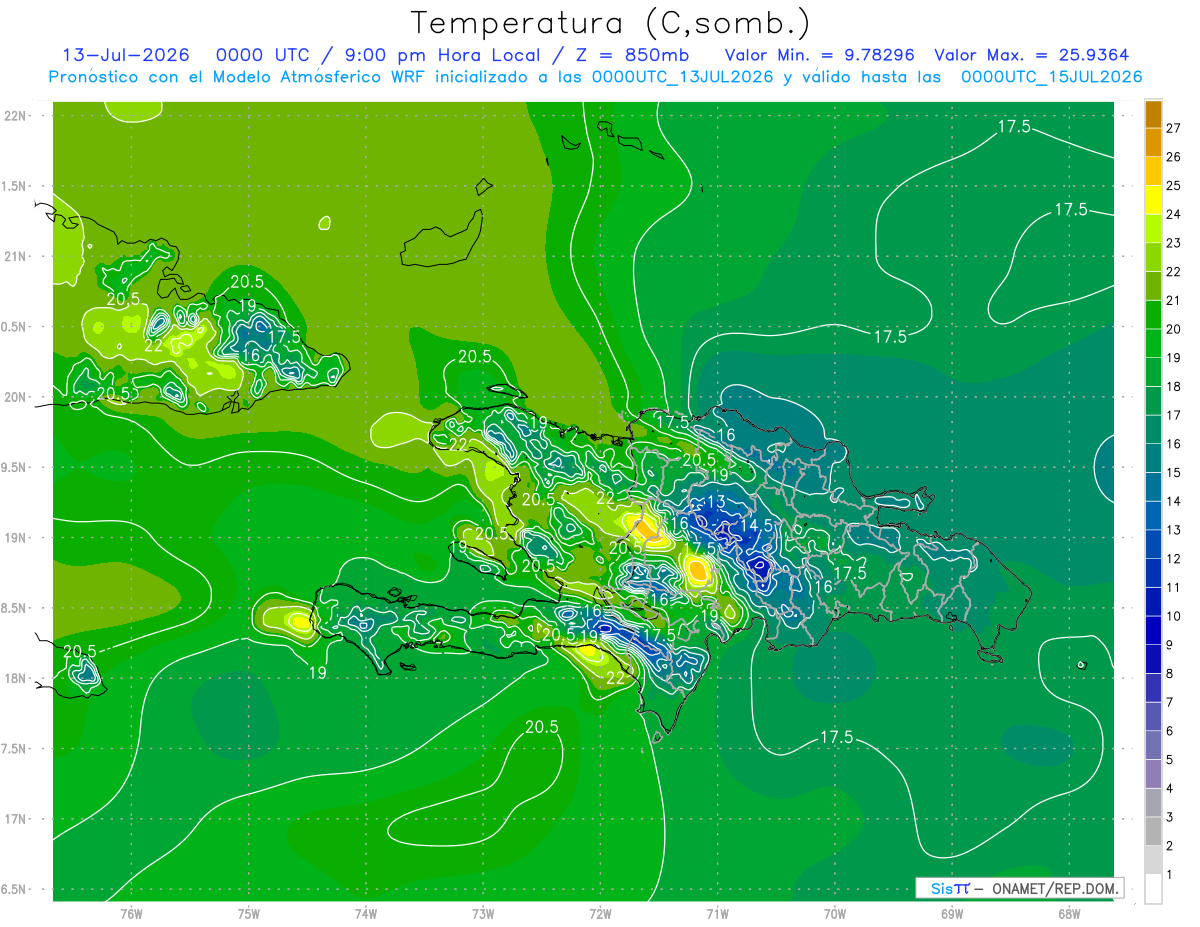The image size is (1200, 927).
Task: Click the "71W" longitude axis label
Action: point(717,914)
